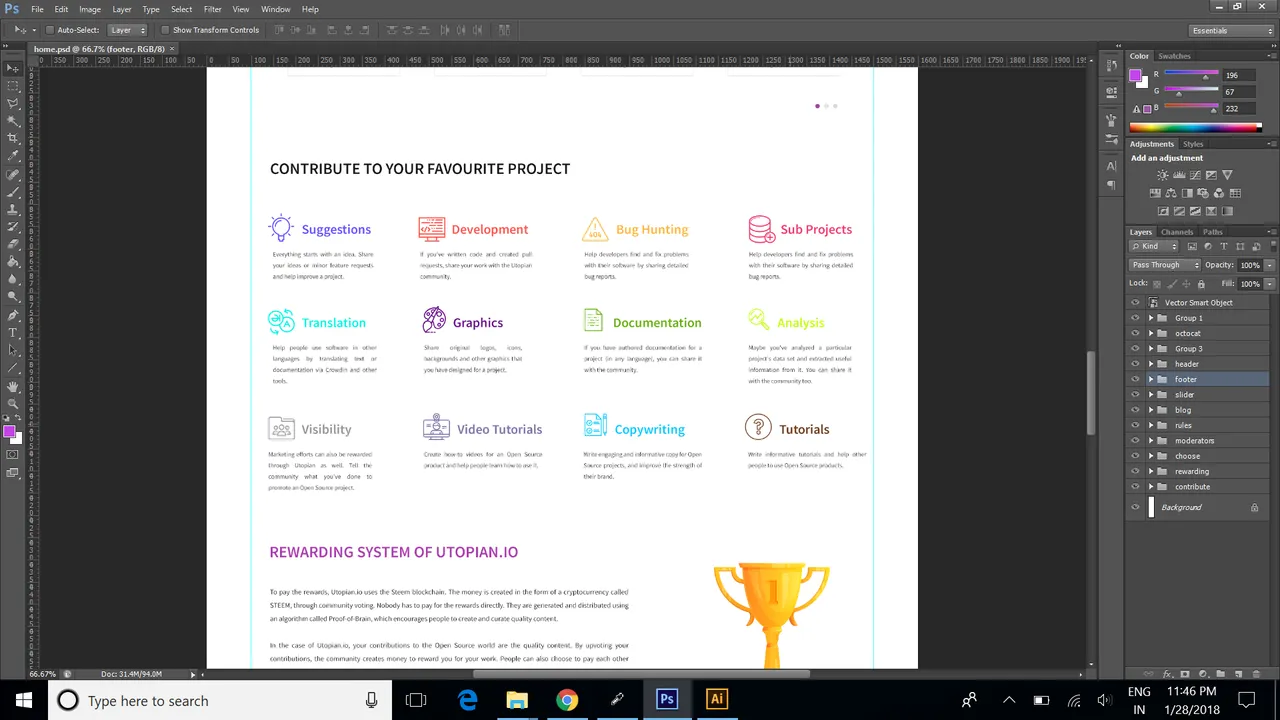
Task: Expand the blog group
Action: click(x=1151, y=410)
